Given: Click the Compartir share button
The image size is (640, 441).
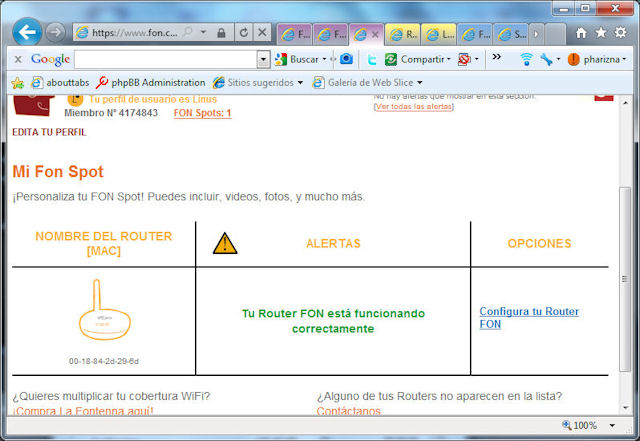Looking at the screenshot, I should click(x=414, y=59).
